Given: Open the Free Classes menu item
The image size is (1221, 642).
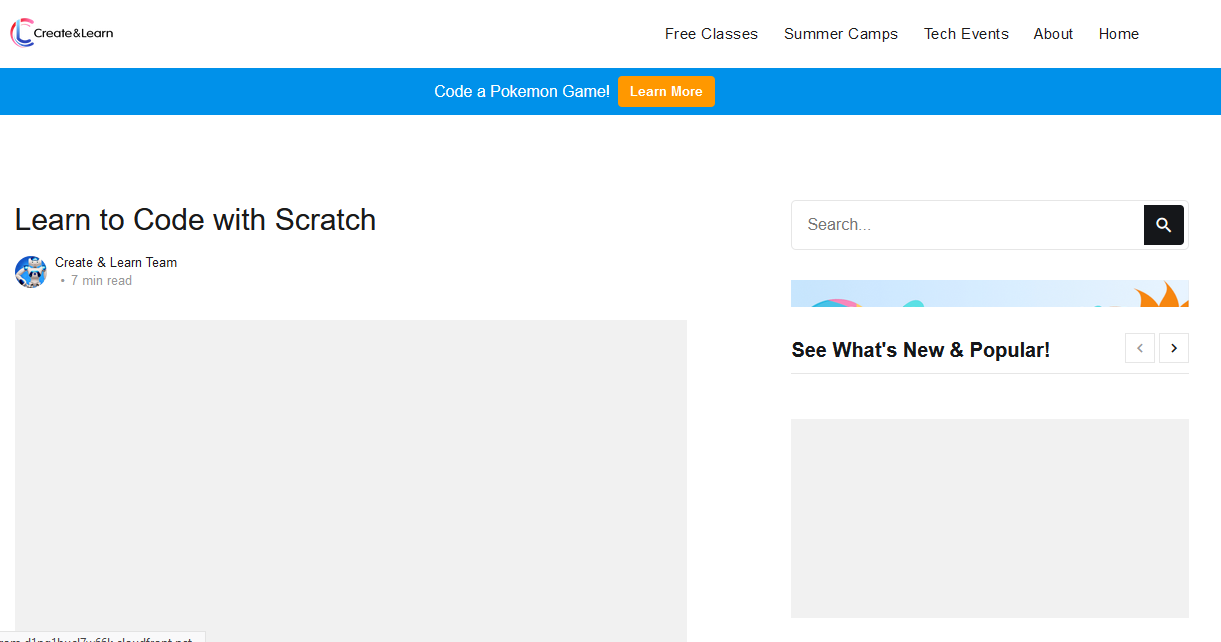Looking at the screenshot, I should pyautogui.click(x=711, y=34).
